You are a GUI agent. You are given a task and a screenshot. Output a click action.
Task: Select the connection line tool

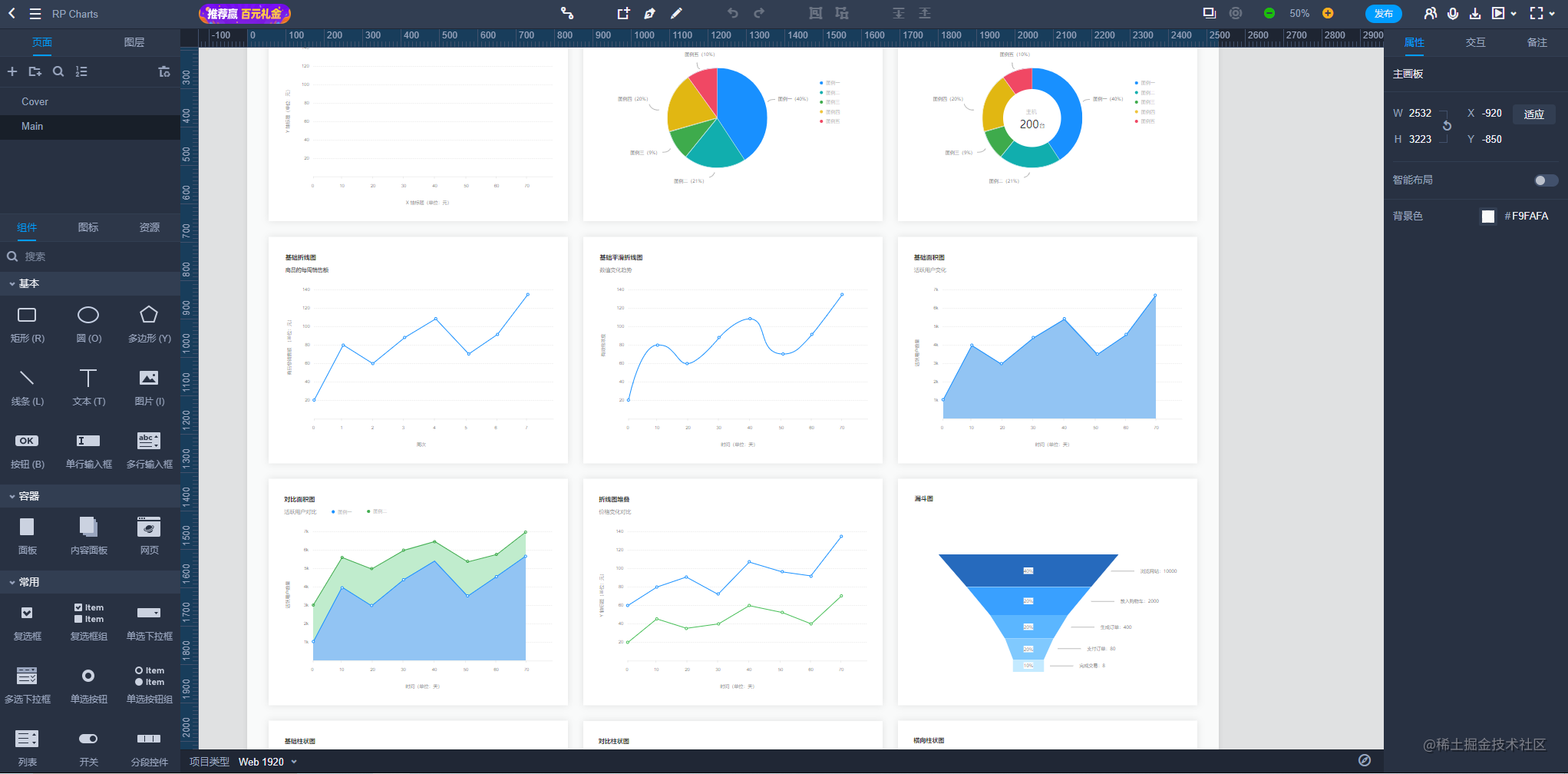pyautogui.click(x=567, y=13)
